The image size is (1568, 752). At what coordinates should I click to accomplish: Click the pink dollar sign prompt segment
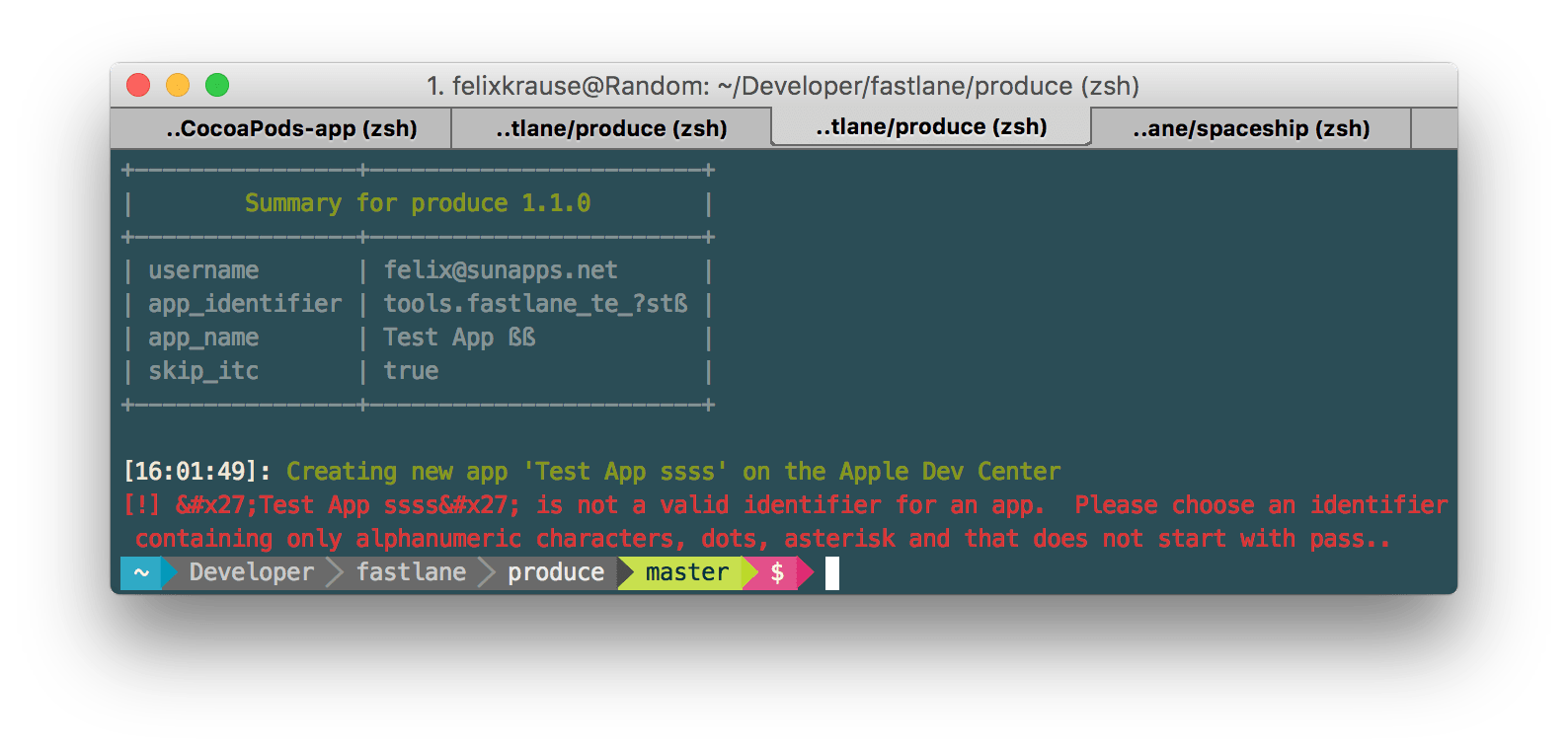coord(777,572)
